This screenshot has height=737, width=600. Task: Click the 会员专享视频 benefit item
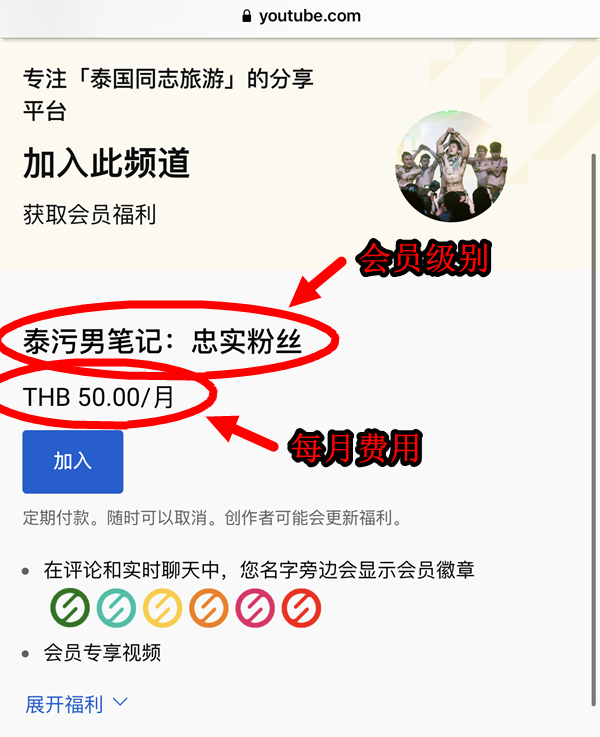pos(102,652)
